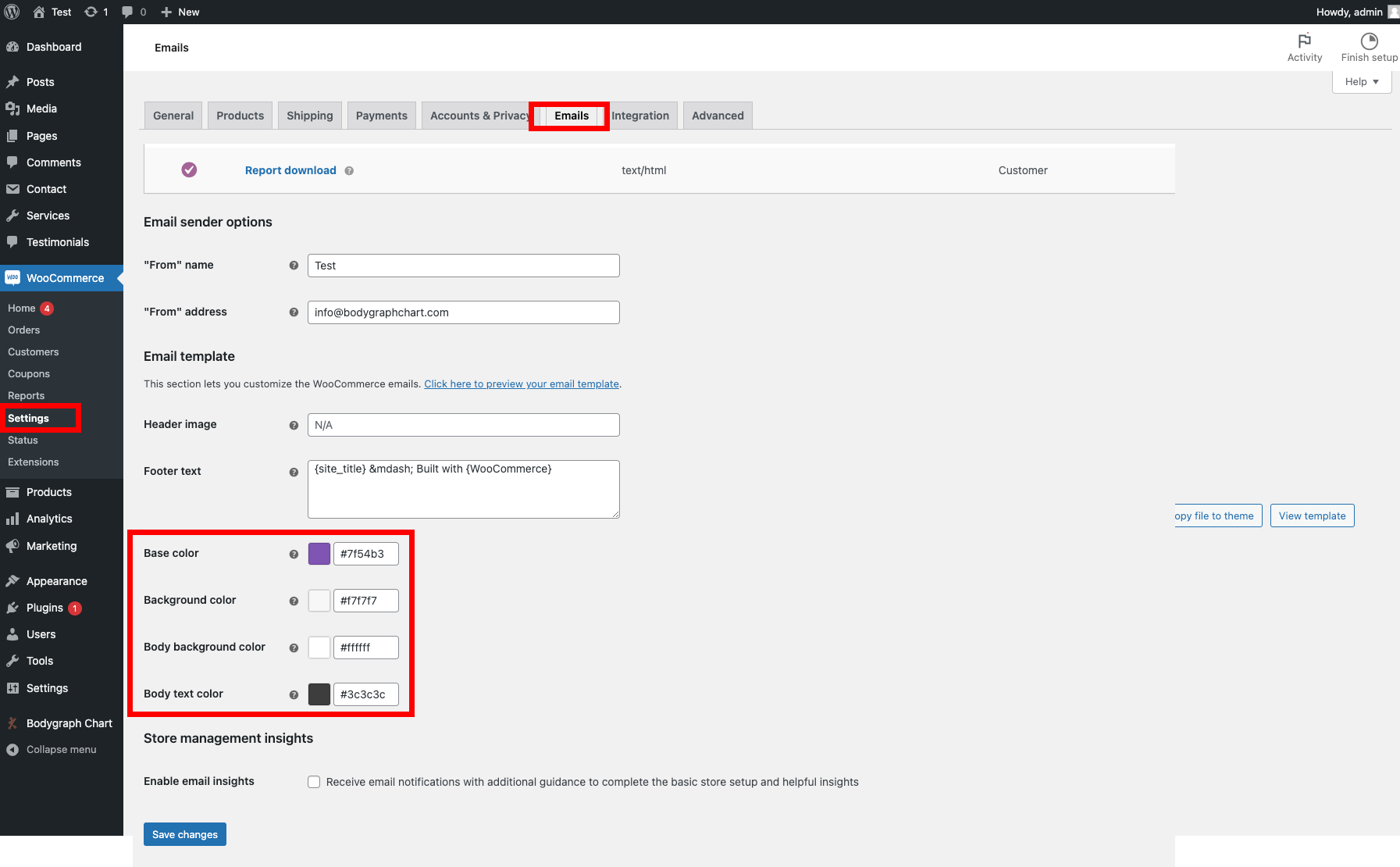Click help icon beside Report download
This screenshot has width=1400, height=867.
click(349, 171)
